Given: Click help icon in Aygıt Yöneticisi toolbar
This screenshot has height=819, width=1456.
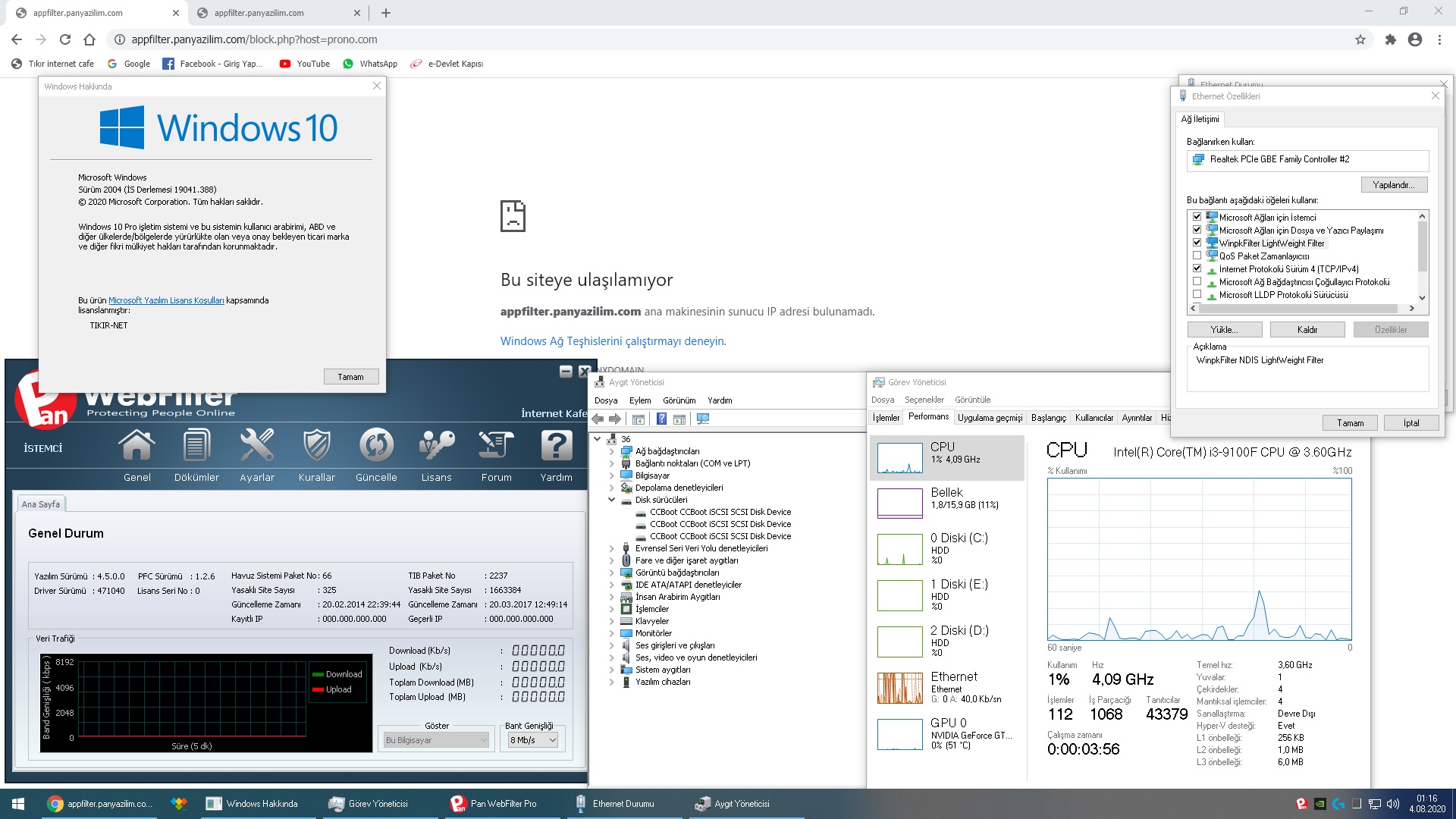Looking at the screenshot, I should tap(661, 419).
